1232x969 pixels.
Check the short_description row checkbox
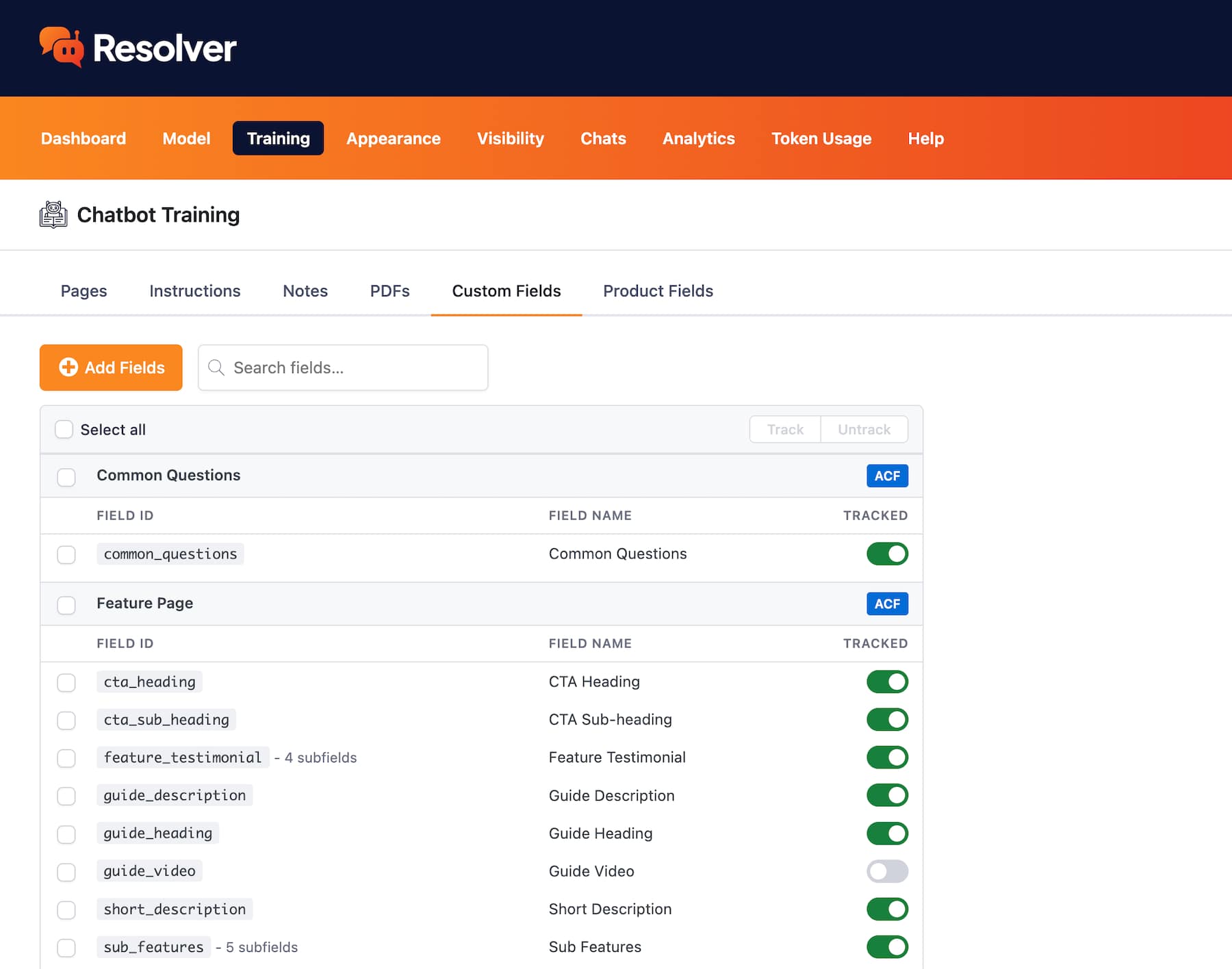66,909
